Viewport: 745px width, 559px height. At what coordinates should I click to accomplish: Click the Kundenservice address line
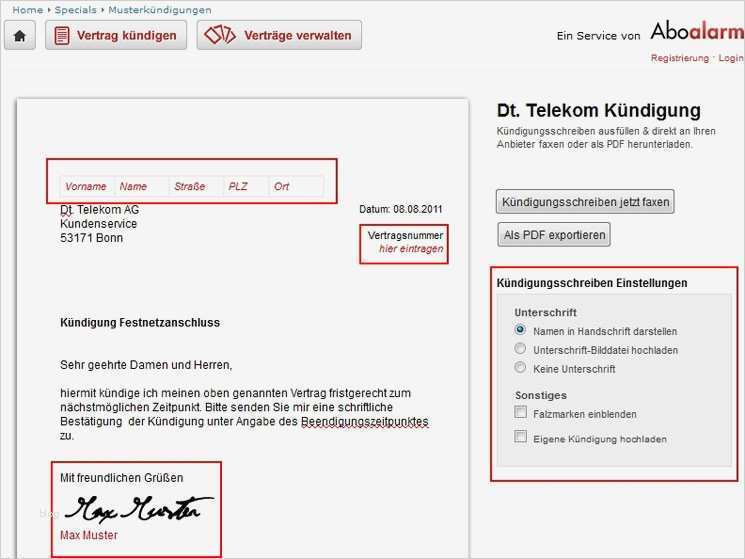(98, 224)
